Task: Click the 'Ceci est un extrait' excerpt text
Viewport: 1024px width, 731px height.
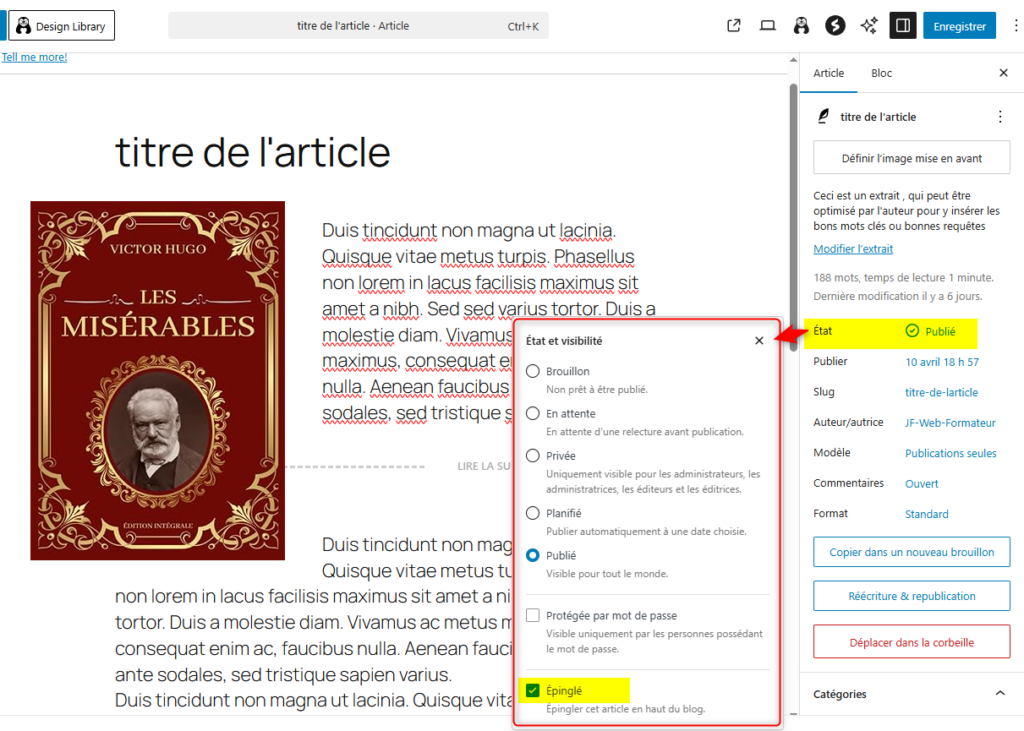Action: pyautogui.click(x=906, y=211)
